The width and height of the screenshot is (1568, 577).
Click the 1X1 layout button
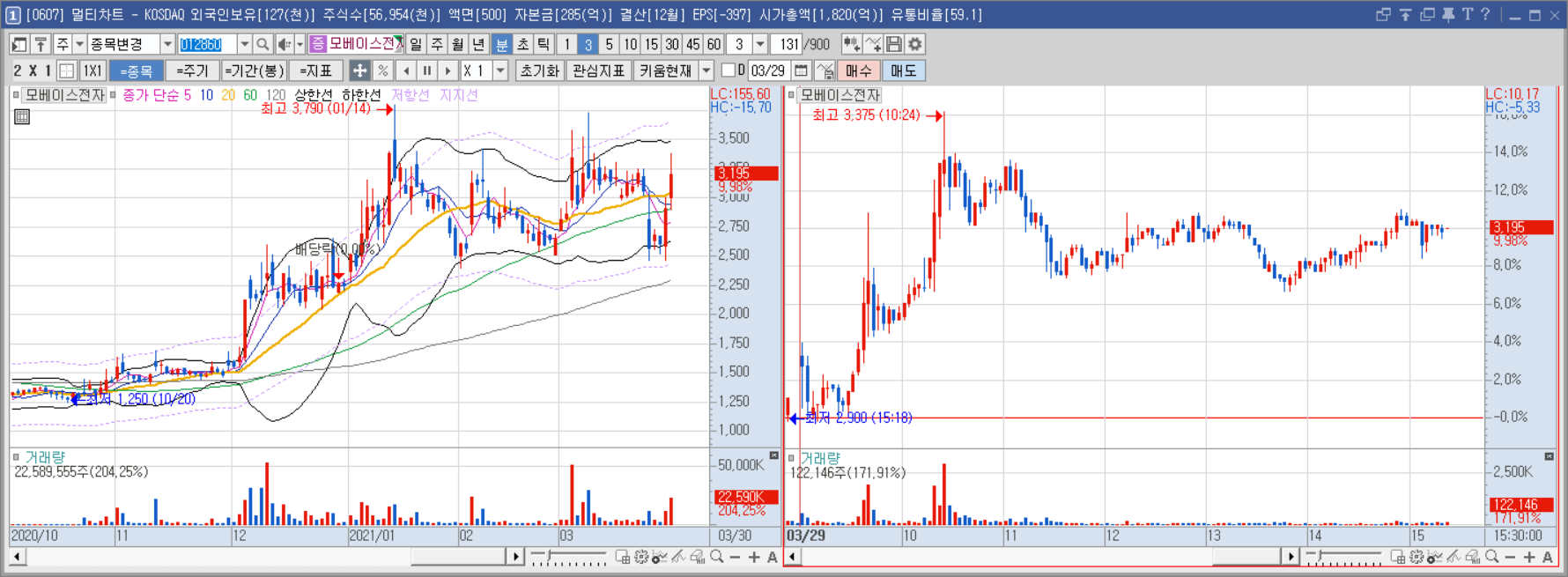(92, 70)
